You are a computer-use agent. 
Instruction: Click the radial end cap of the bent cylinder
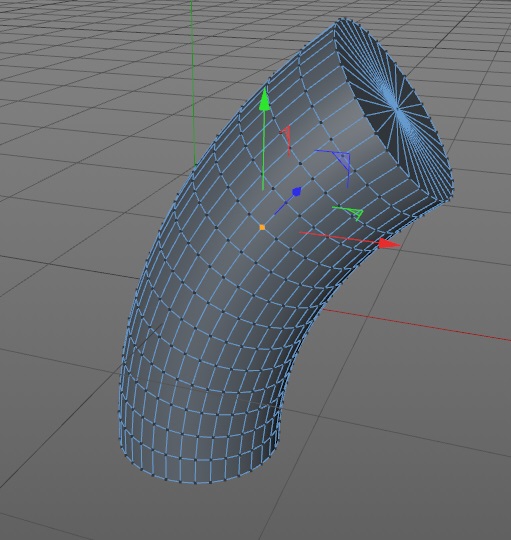[397, 110]
